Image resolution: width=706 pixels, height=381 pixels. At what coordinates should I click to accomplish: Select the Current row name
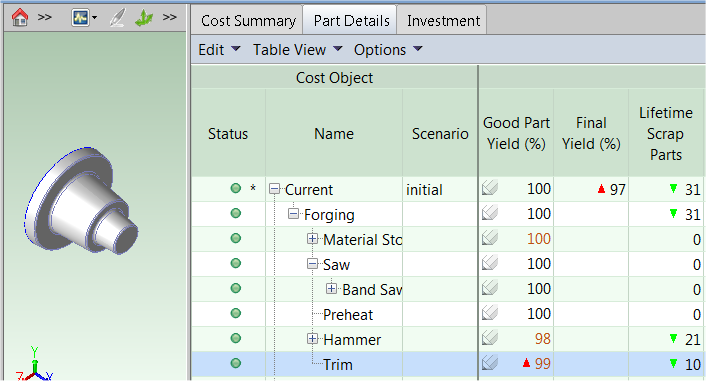point(309,190)
